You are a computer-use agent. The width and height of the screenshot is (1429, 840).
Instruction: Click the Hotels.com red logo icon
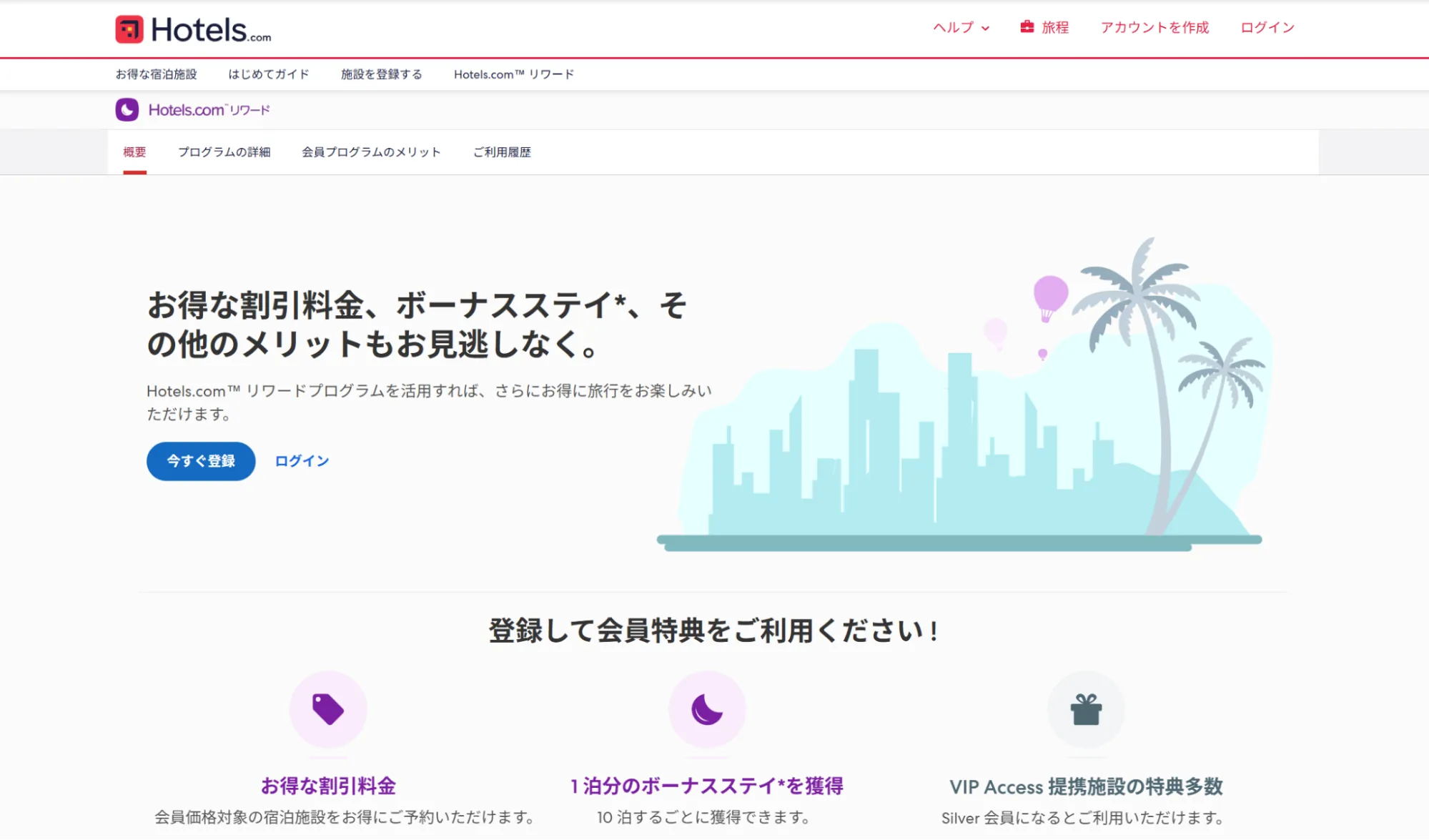(x=129, y=29)
